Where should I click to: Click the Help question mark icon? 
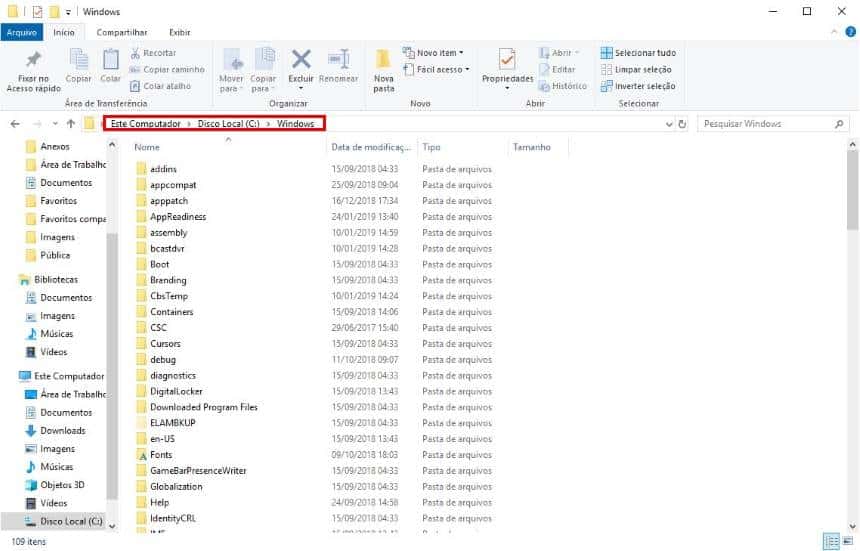[851, 32]
